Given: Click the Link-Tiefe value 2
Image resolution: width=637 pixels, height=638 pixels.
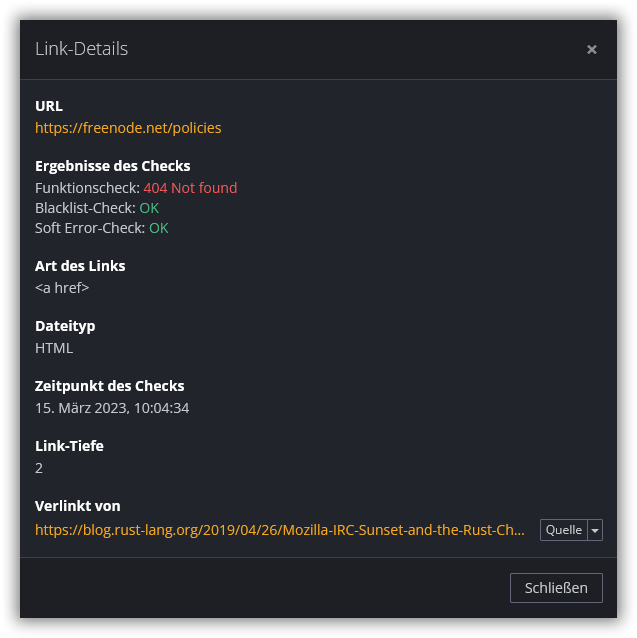Looking at the screenshot, I should point(39,468).
